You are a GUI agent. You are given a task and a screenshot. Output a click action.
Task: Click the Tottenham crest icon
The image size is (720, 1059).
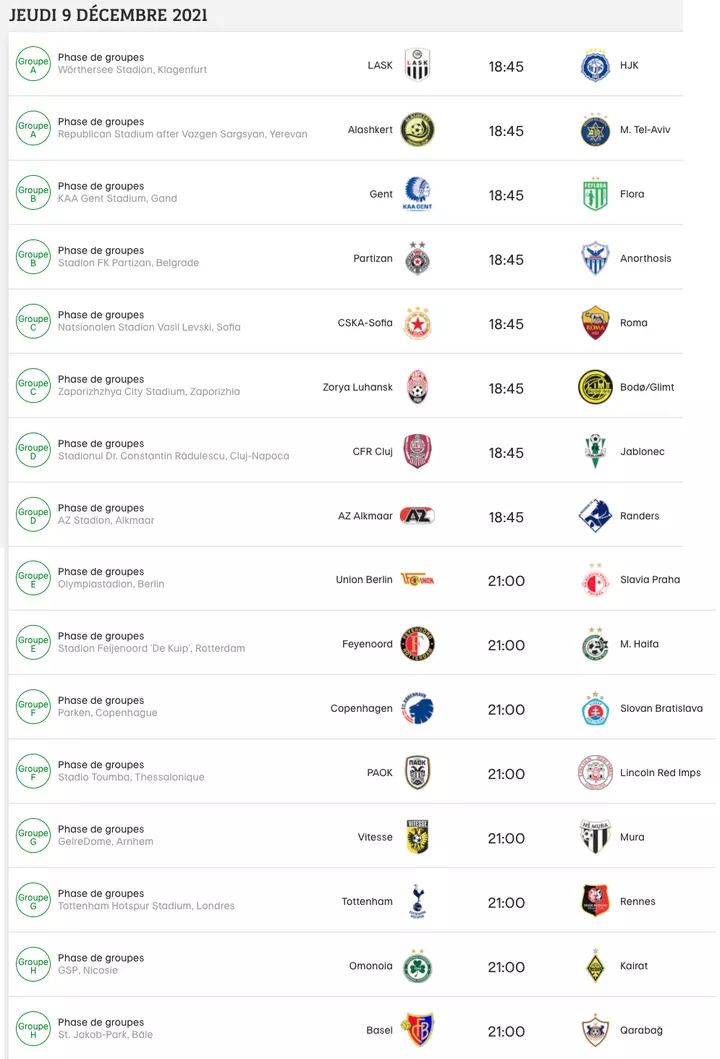pos(417,901)
